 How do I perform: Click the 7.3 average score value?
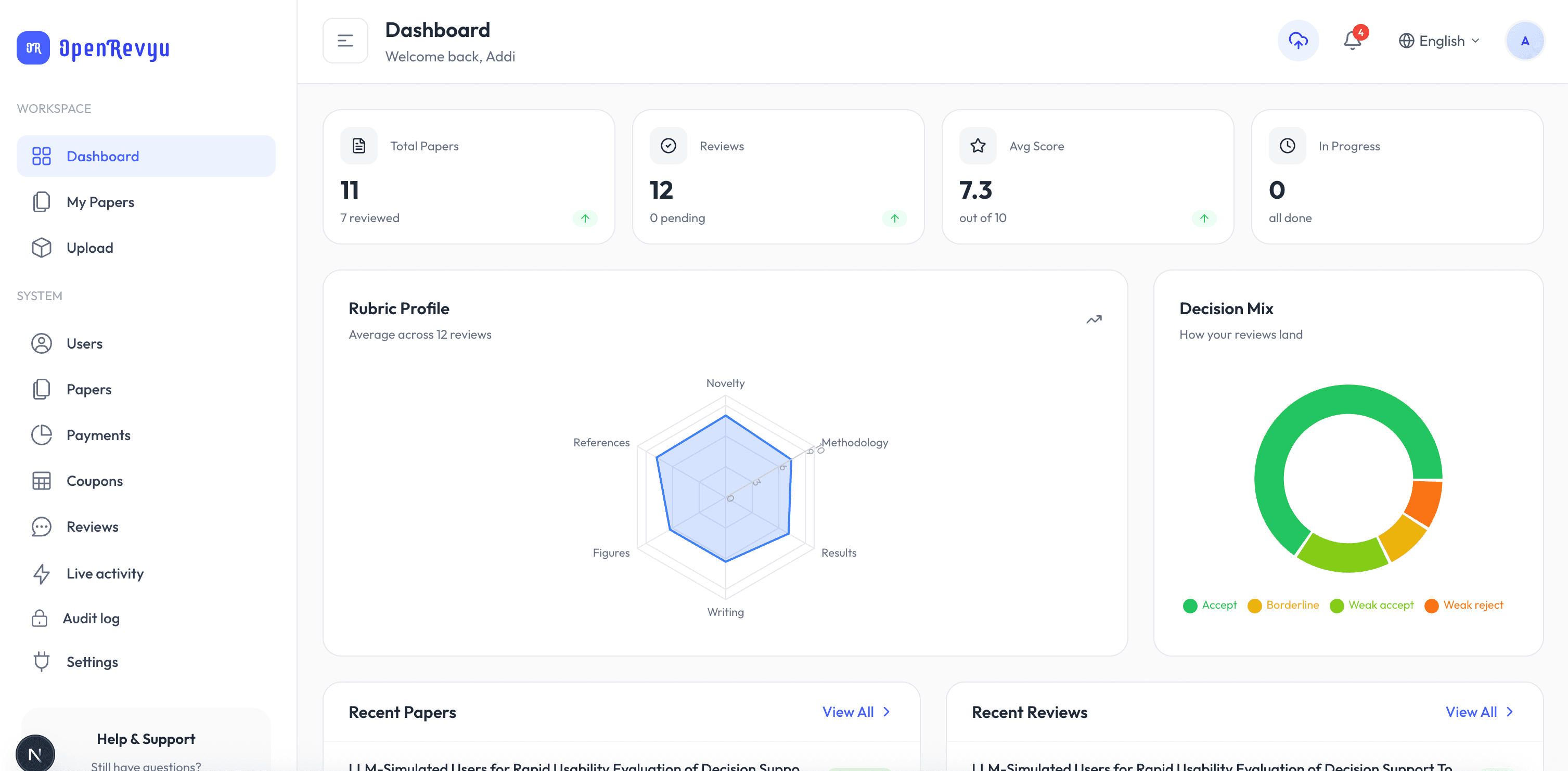[x=975, y=190]
